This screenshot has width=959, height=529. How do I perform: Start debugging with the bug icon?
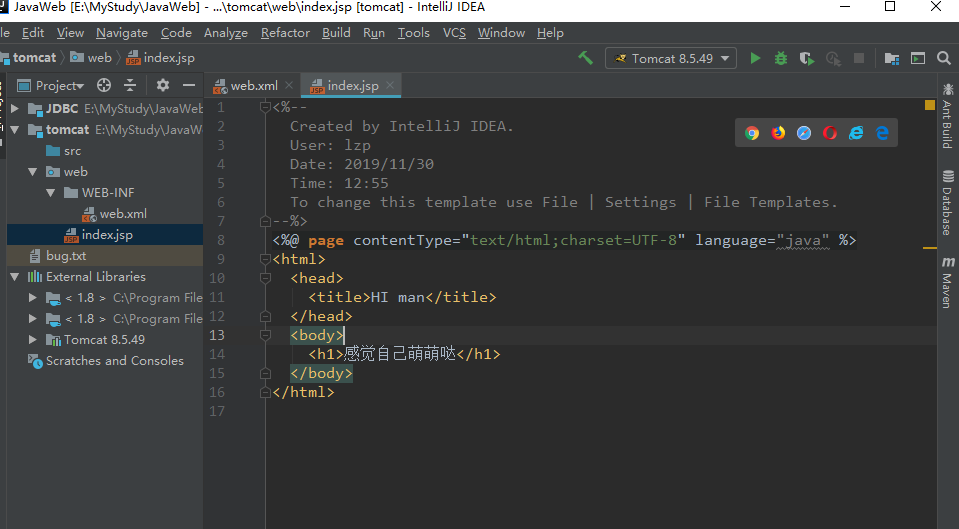point(781,58)
